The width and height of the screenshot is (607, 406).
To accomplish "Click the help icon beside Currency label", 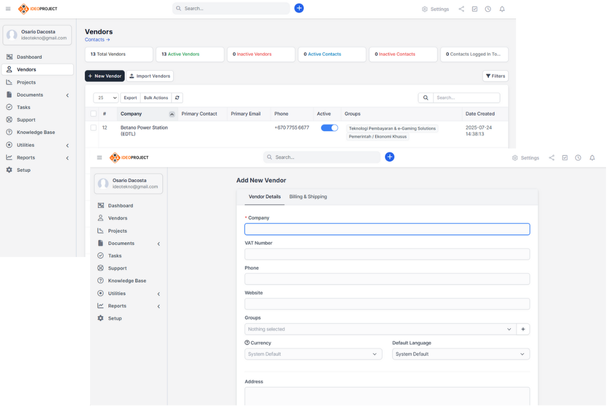I will [247, 343].
